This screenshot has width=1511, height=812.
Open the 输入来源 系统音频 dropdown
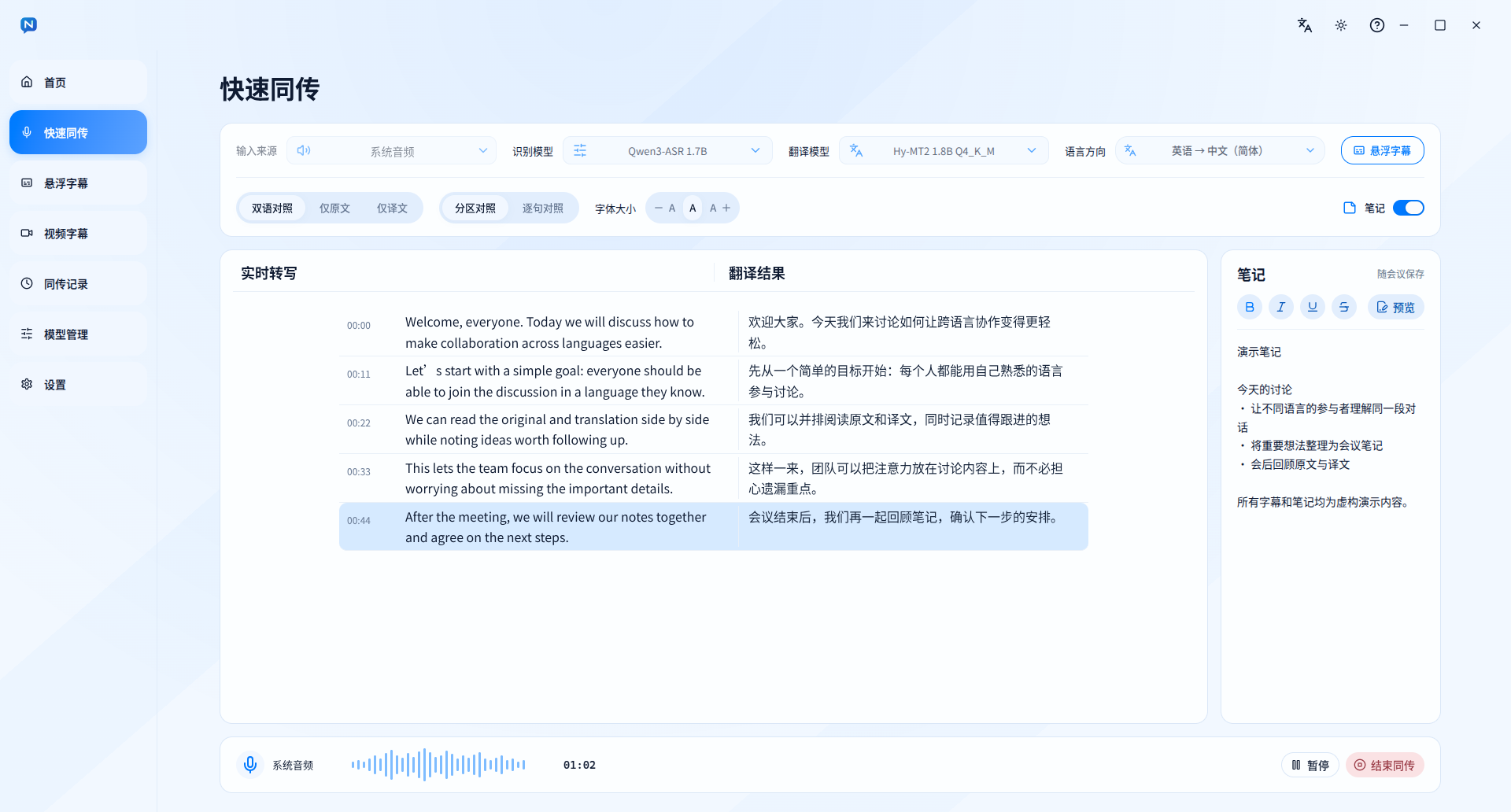click(391, 150)
